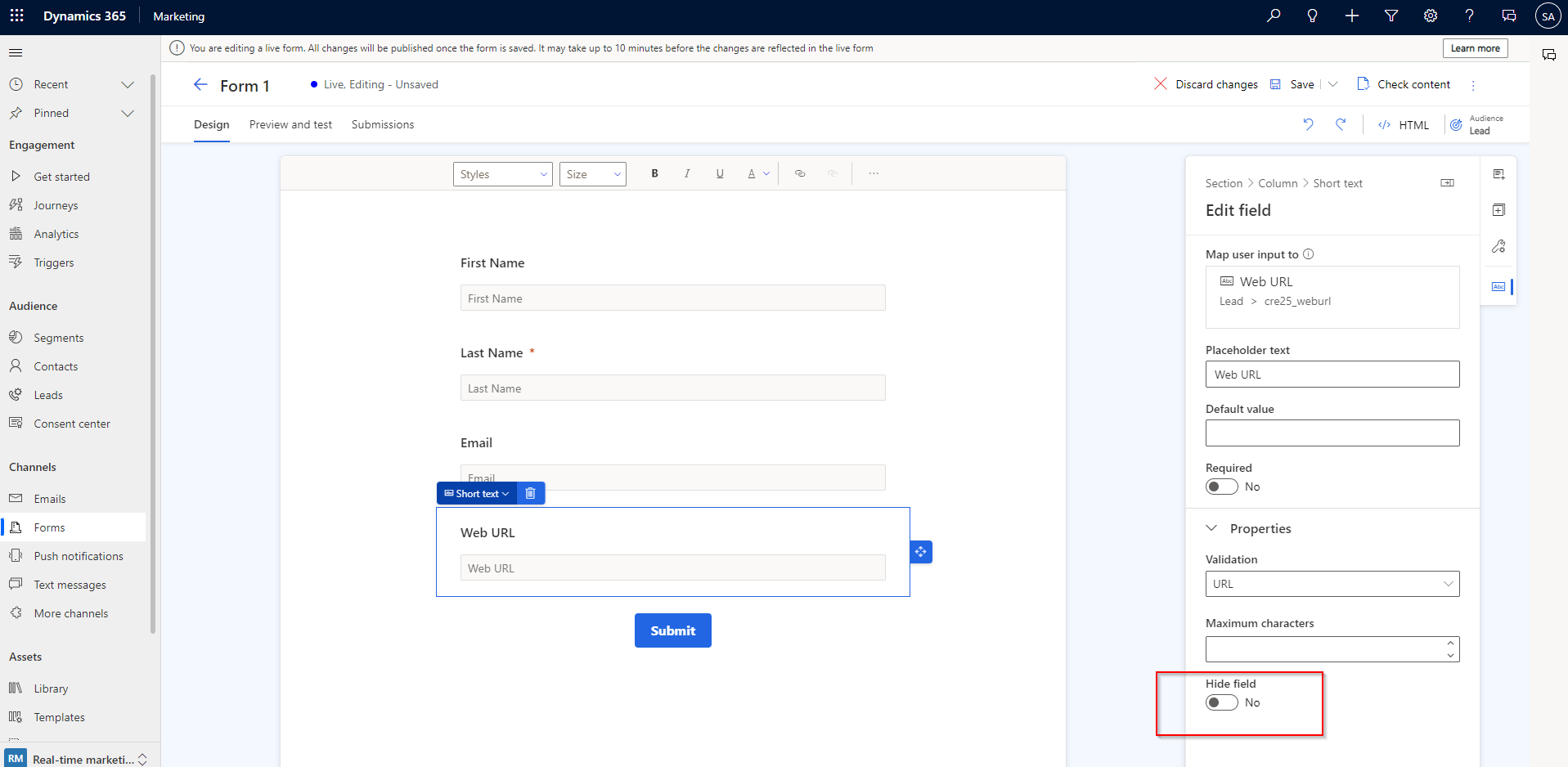Open the advanced filter funnel icon
Viewport: 1568px width, 767px height.
(x=1391, y=16)
